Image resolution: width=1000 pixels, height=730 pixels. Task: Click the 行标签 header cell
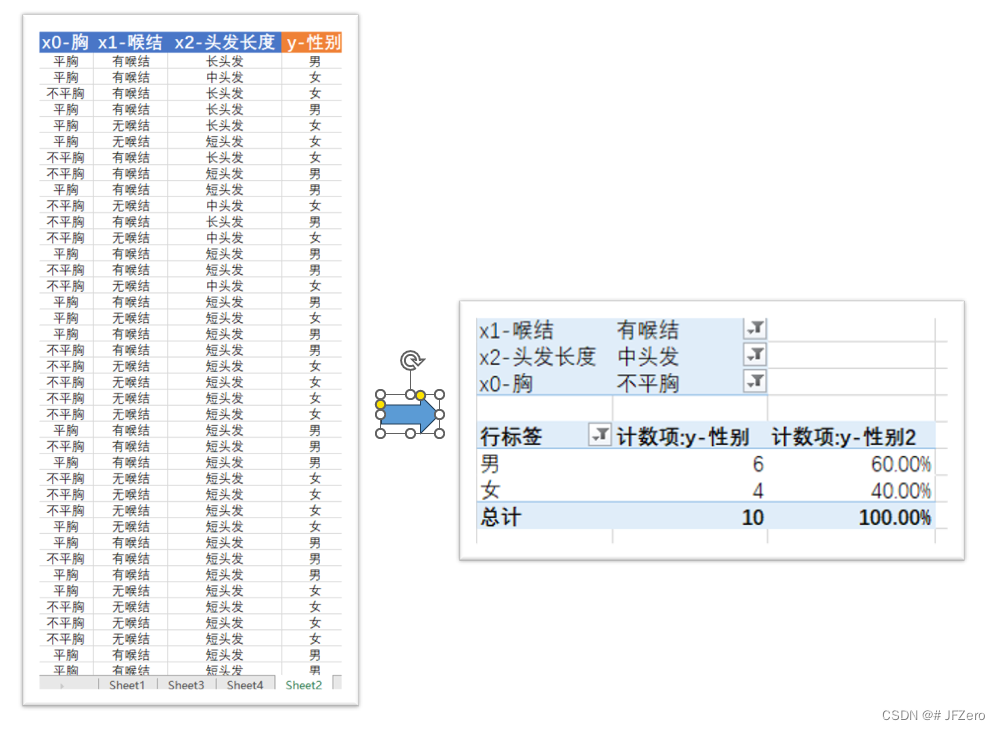pos(511,437)
